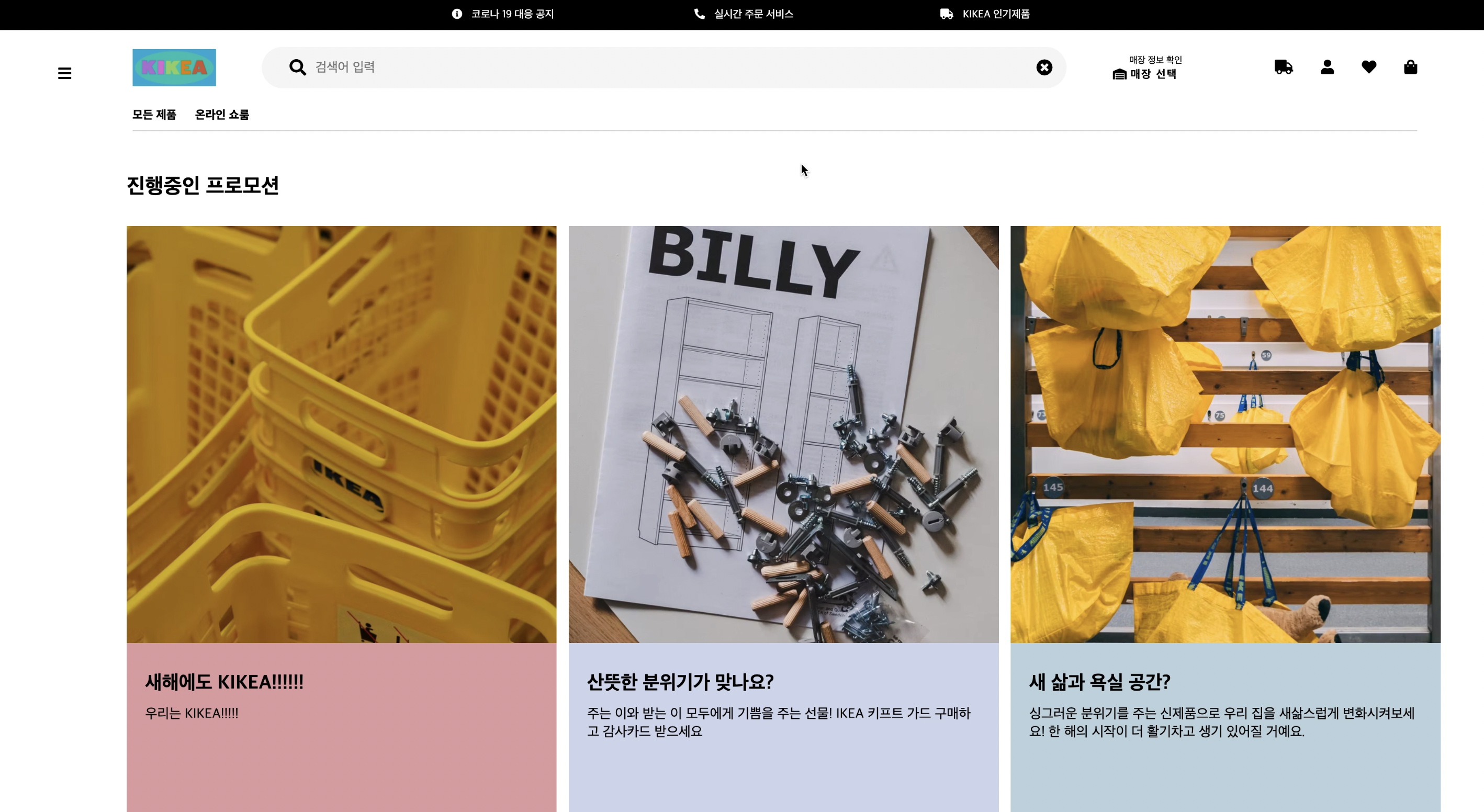Open the user account icon
Screen dimensions: 1484x812
tap(1328, 67)
